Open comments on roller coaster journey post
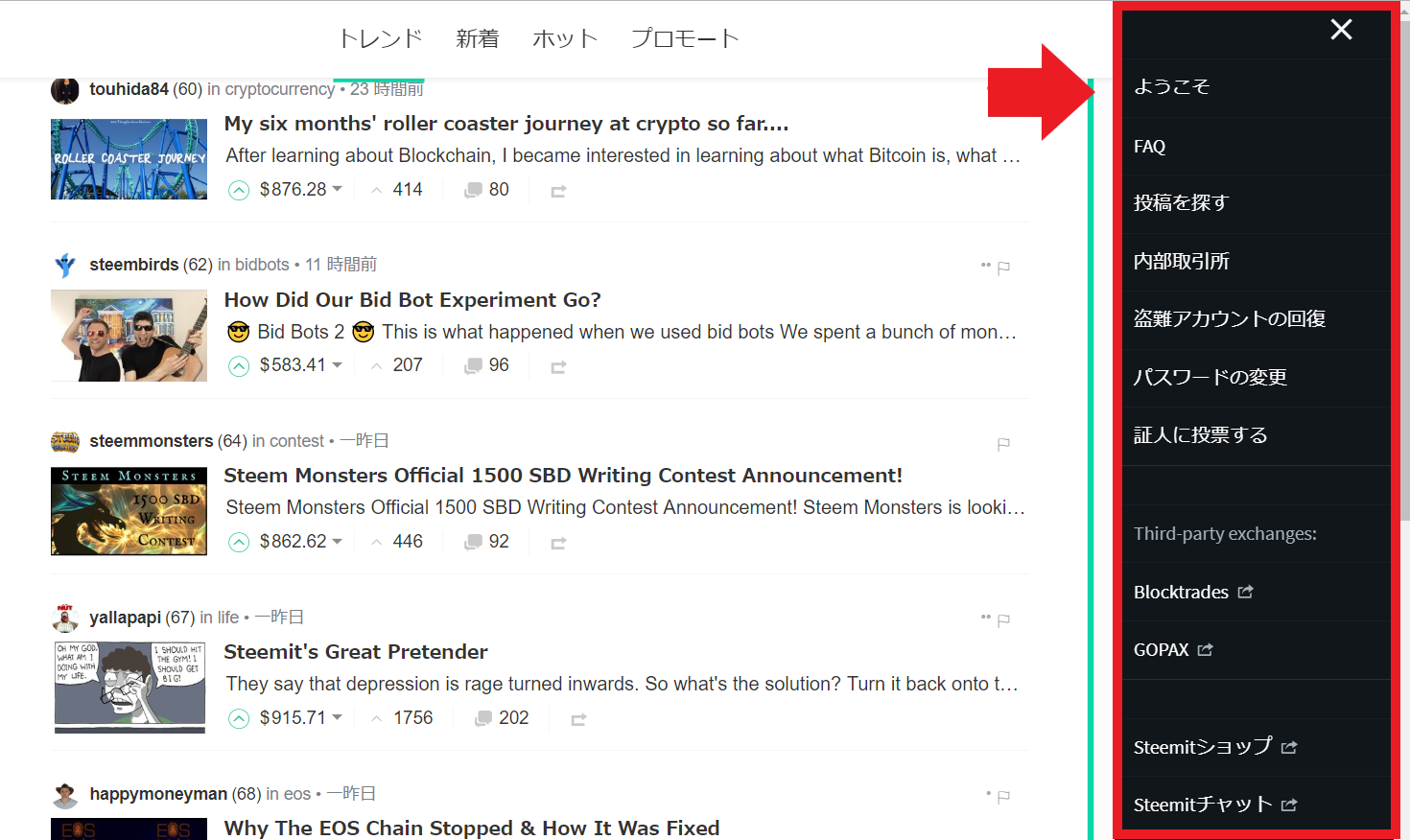1410x840 pixels. tap(486, 190)
